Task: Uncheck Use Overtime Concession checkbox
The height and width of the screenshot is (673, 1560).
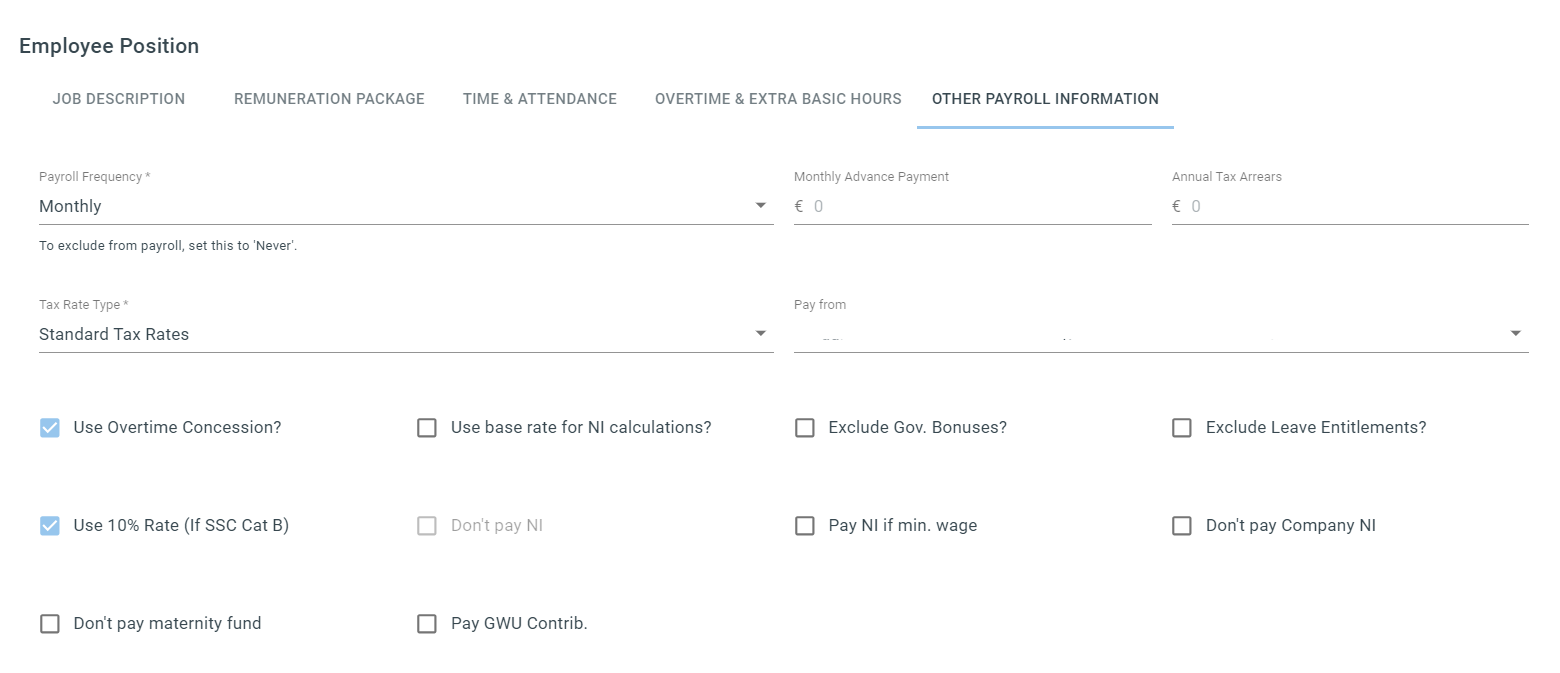Action: [x=50, y=428]
